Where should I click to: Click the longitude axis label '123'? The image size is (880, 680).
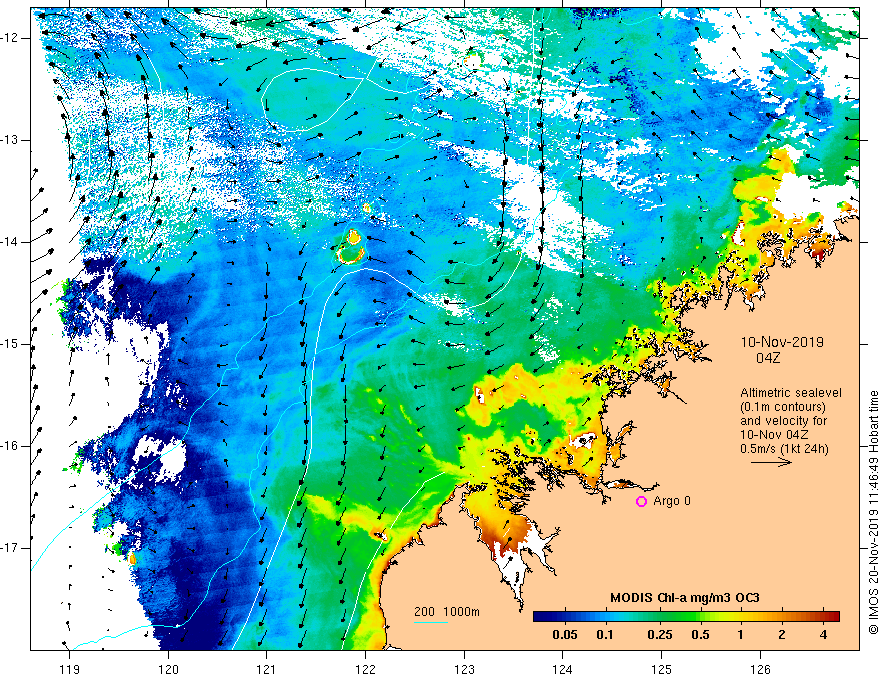click(x=464, y=669)
